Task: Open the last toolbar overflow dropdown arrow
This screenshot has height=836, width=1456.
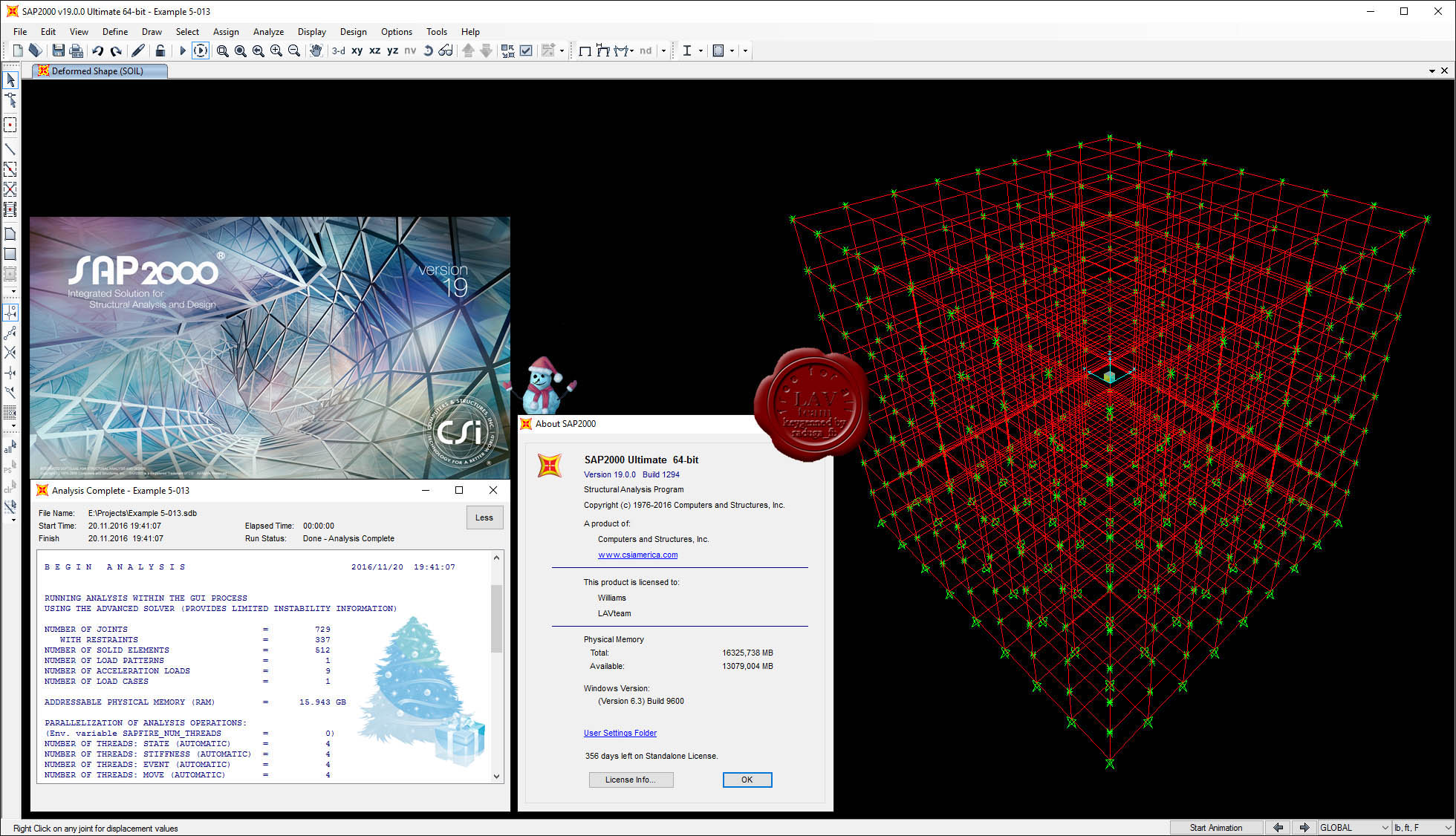Action: click(x=745, y=50)
